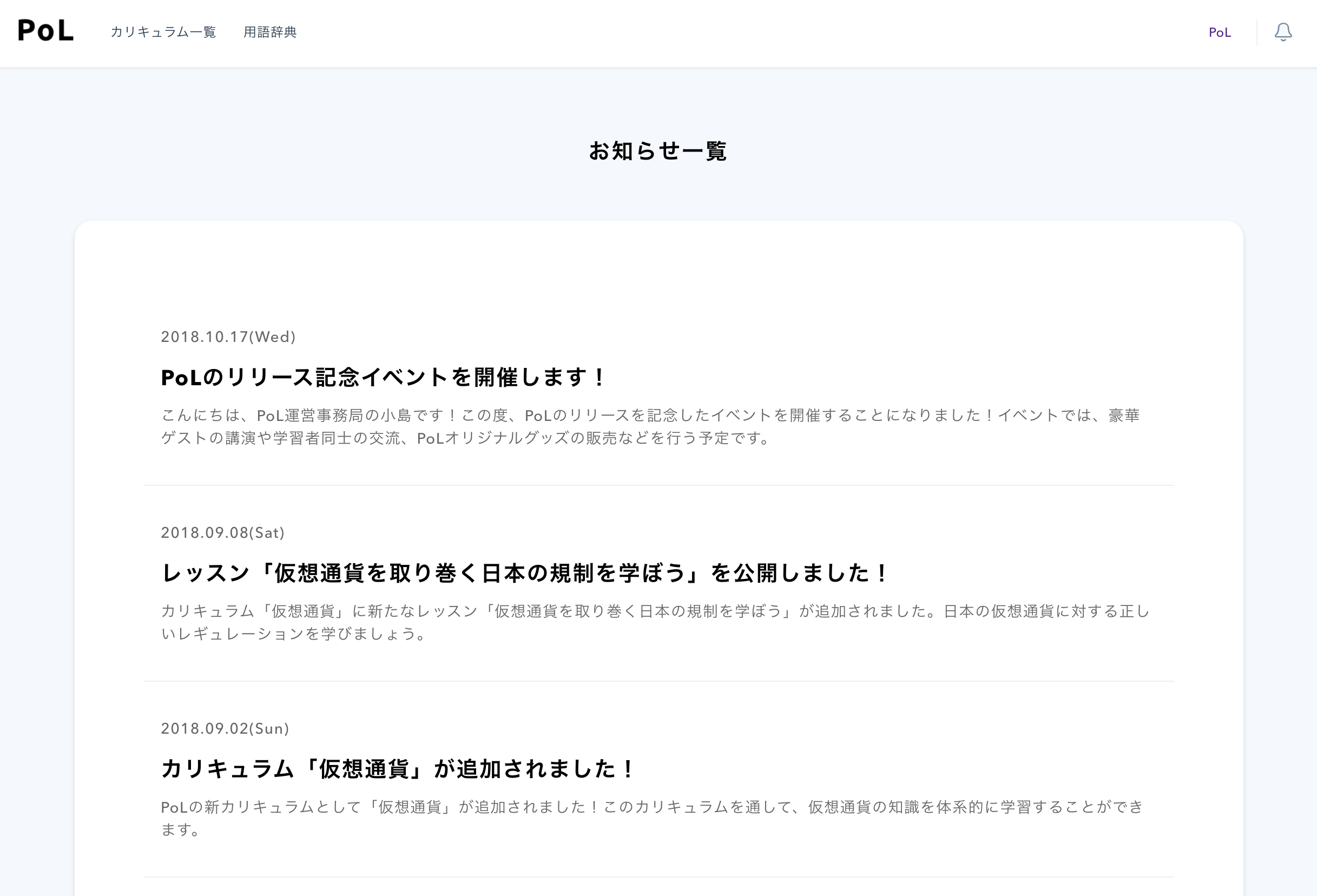The height and width of the screenshot is (896, 1317).
Task: Open レッスン「仮想通貨を取り巻く日本の規制」 headline
Action: 525,573
